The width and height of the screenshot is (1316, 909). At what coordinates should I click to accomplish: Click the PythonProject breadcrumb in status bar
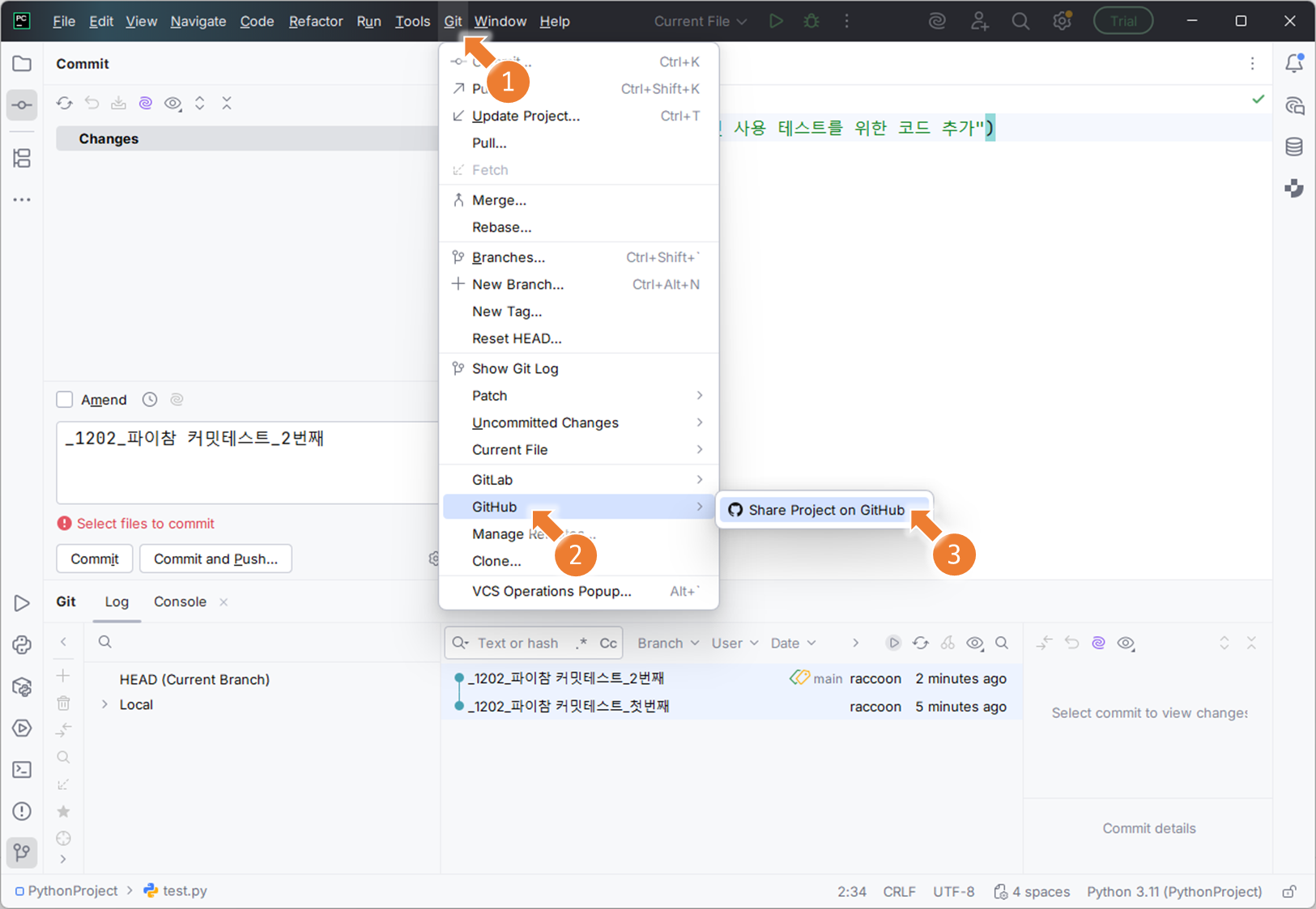66,890
